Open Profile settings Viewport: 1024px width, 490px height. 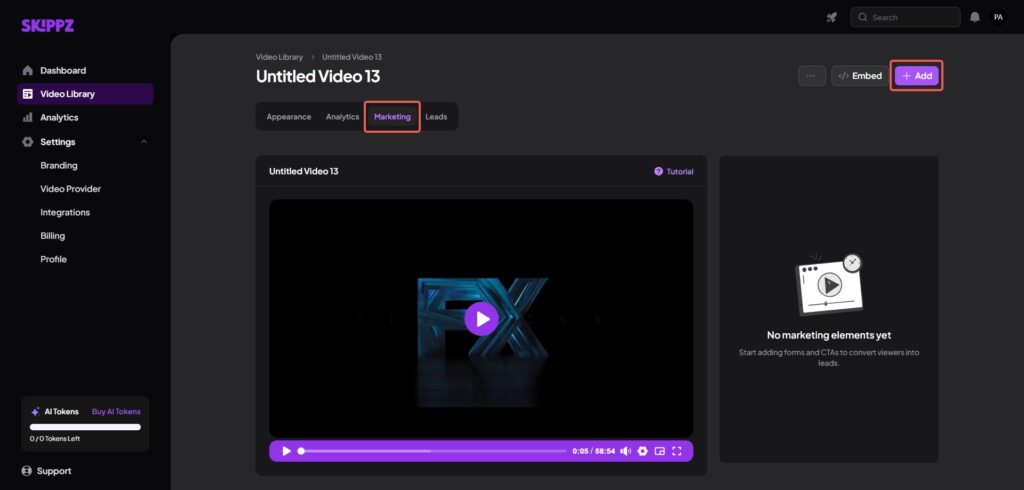[54, 259]
